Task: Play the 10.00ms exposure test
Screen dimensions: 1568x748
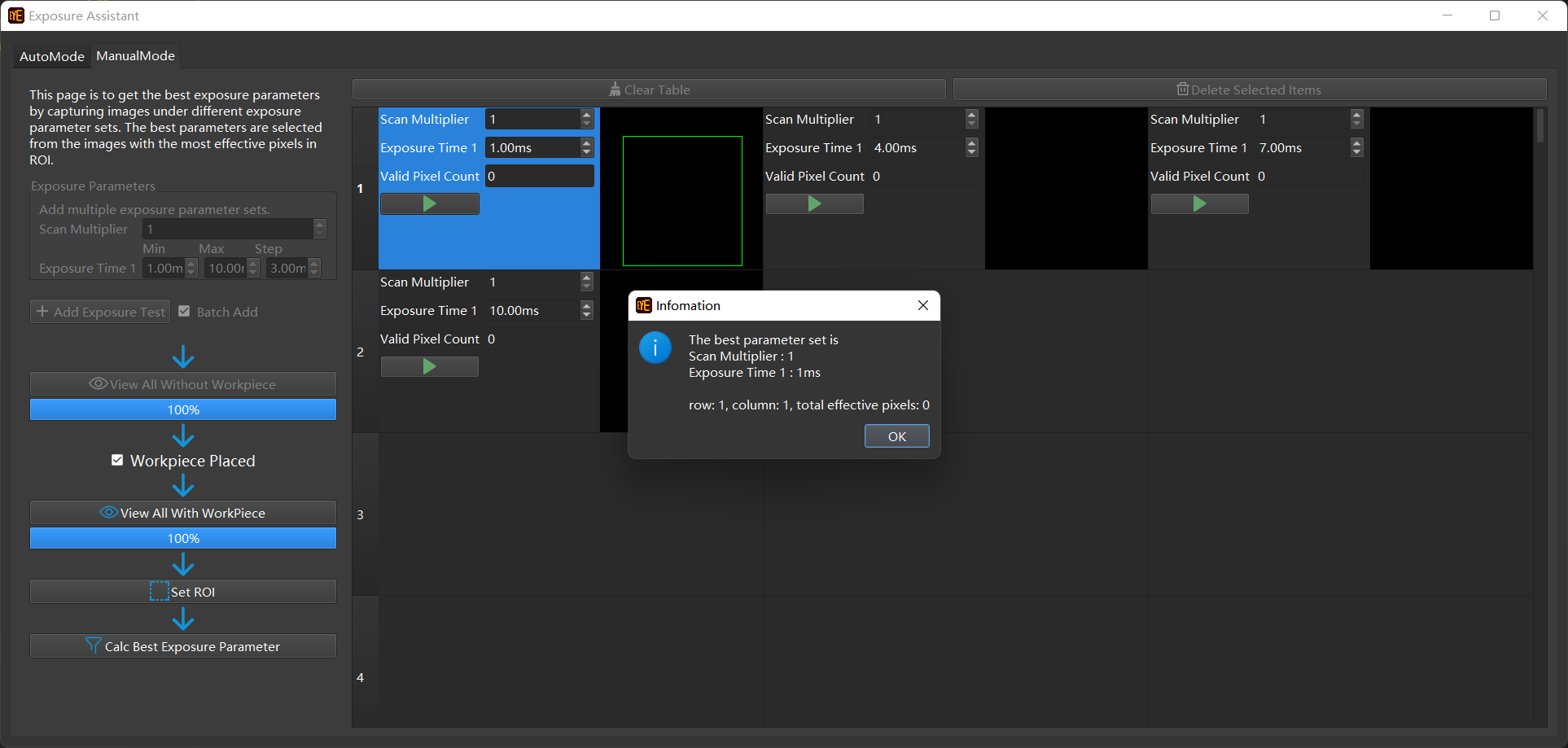Action: tap(429, 367)
